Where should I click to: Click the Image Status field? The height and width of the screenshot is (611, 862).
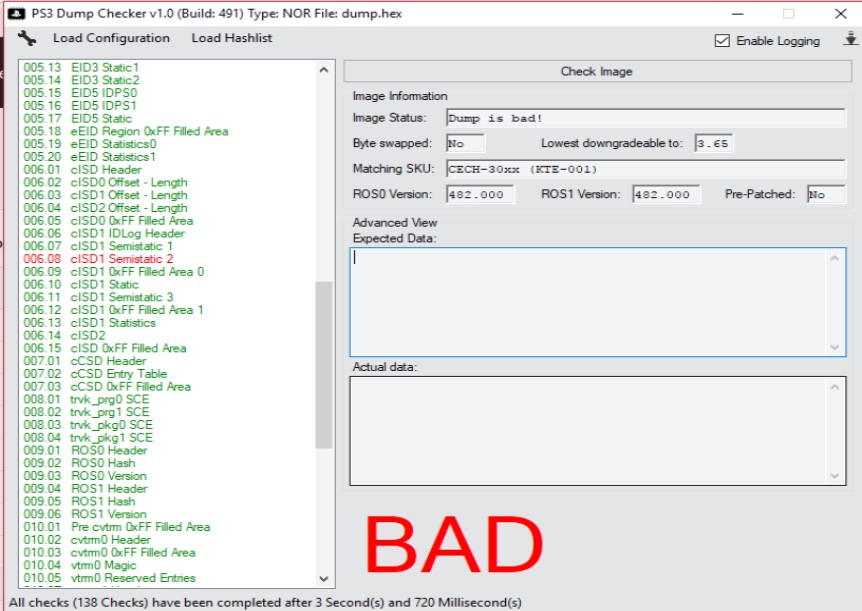coord(645,118)
